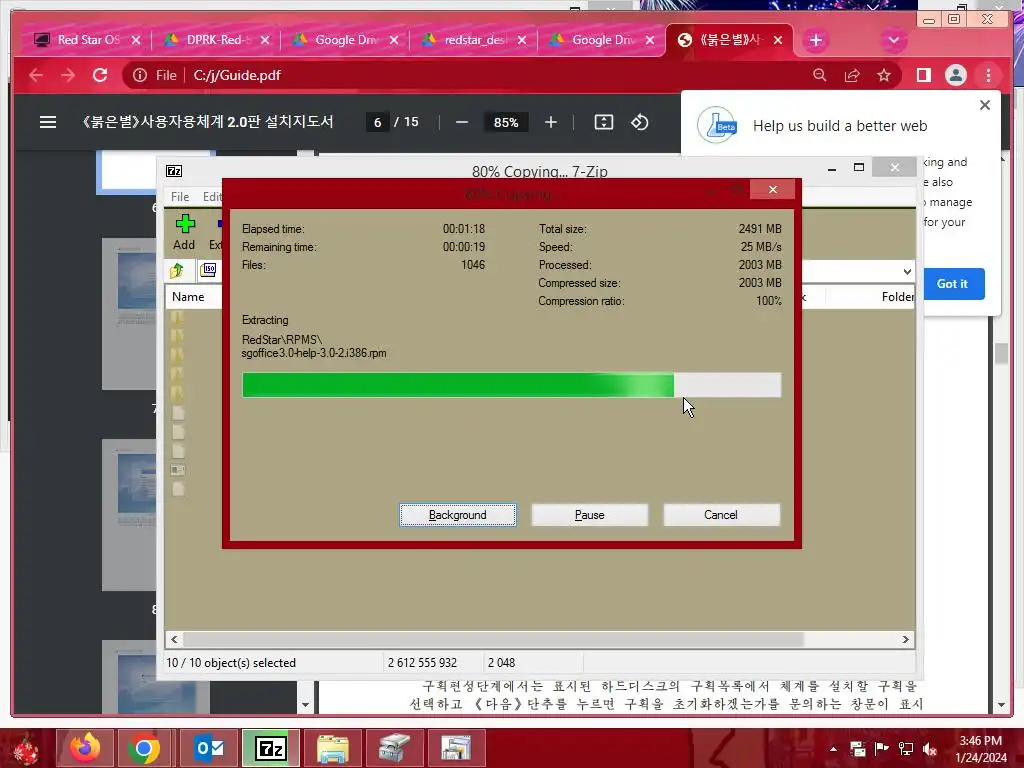Cancel the copying operation
The width and height of the screenshot is (1024, 768).
click(x=721, y=515)
